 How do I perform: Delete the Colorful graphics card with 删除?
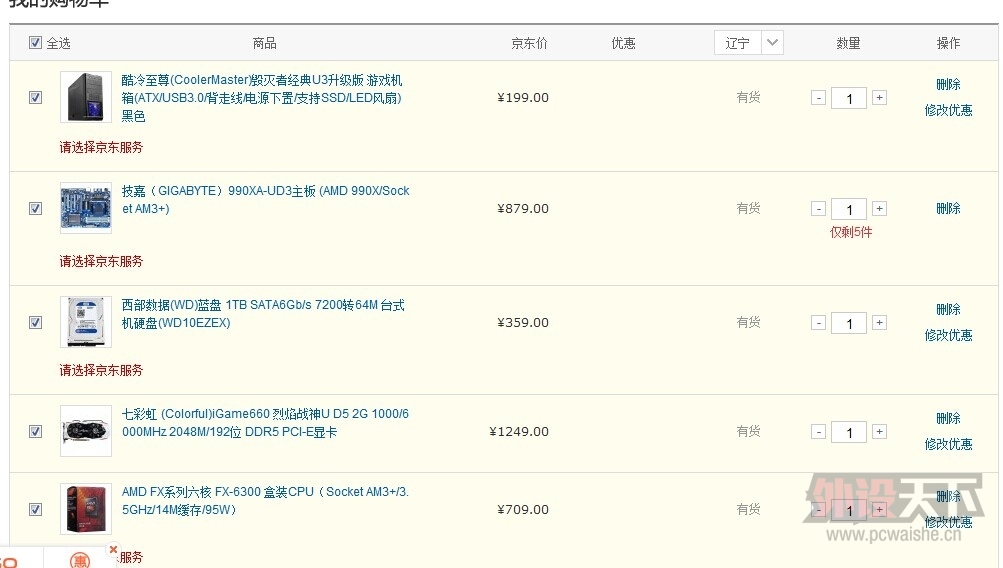tap(948, 418)
